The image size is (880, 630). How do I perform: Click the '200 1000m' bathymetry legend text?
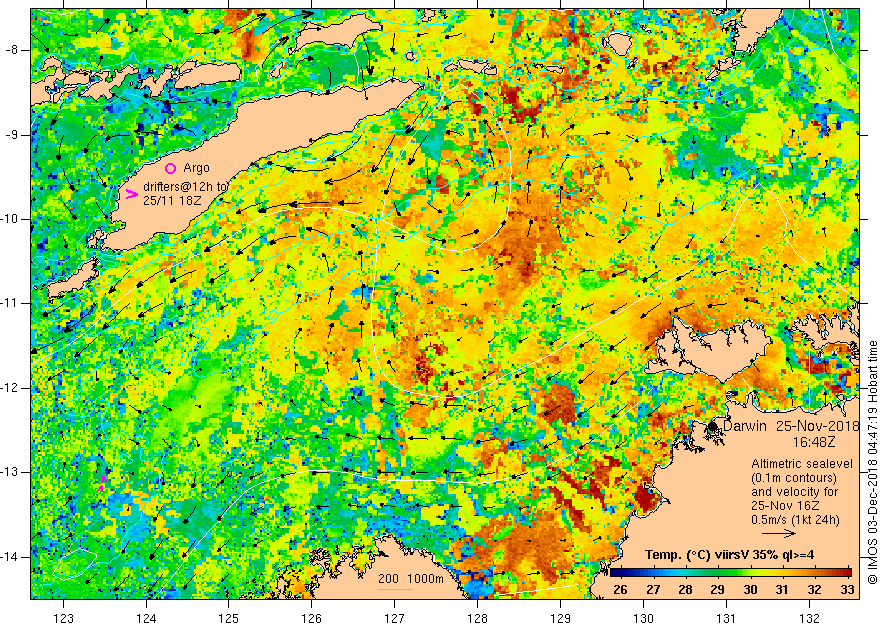(x=410, y=579)
